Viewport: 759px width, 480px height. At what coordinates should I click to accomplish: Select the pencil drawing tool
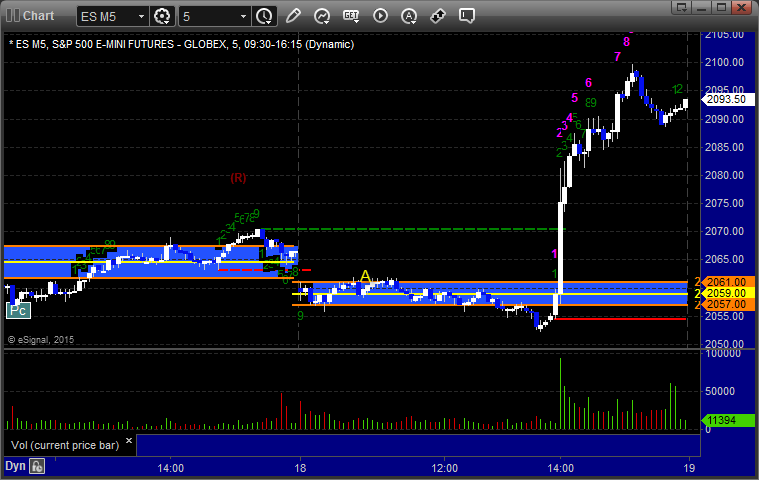[x=293, y=16]
